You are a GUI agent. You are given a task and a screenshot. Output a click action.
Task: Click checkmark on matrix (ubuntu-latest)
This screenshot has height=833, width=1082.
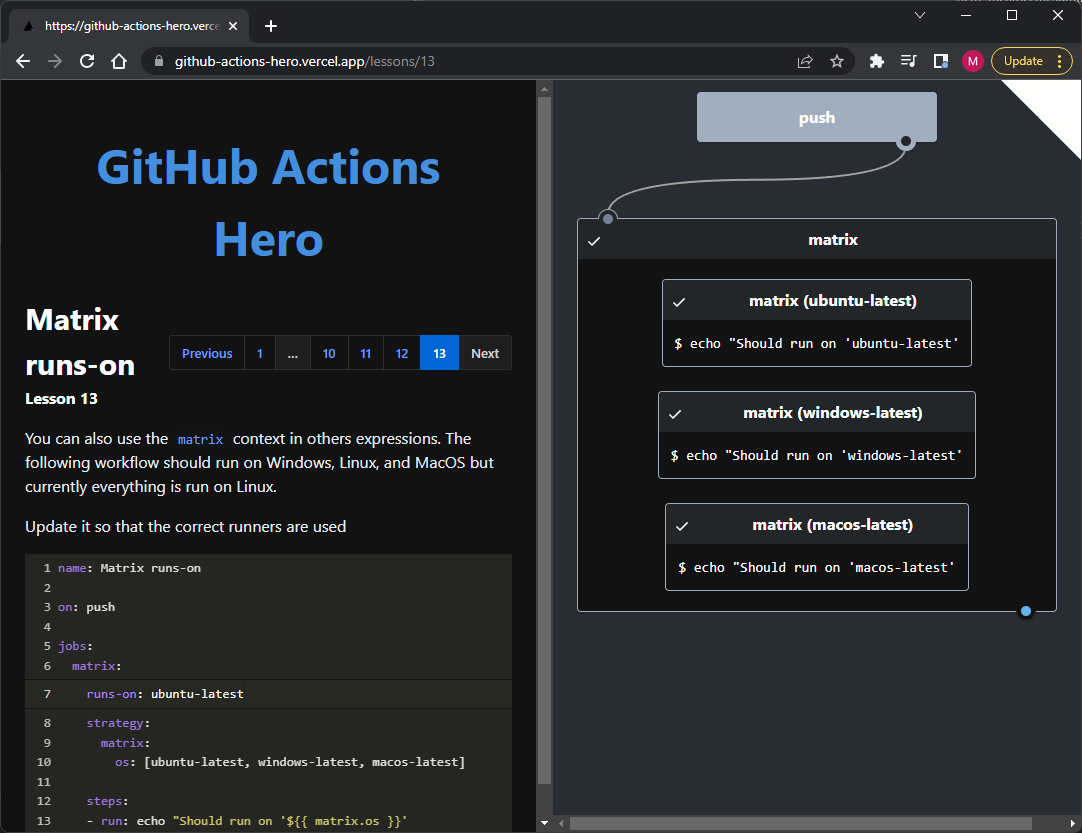coord(679,302)
